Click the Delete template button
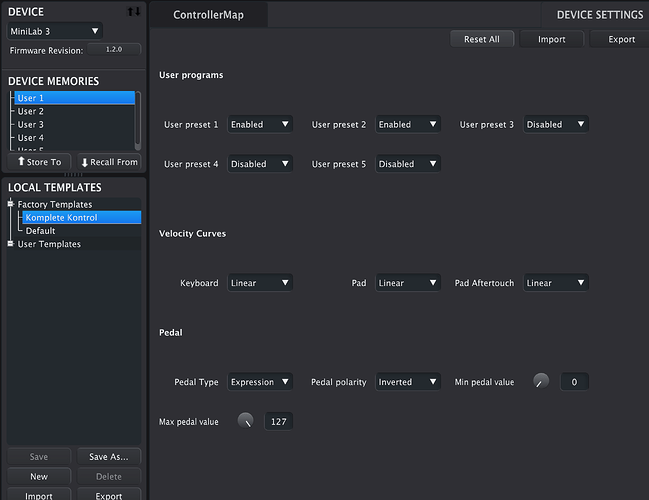 109,476
